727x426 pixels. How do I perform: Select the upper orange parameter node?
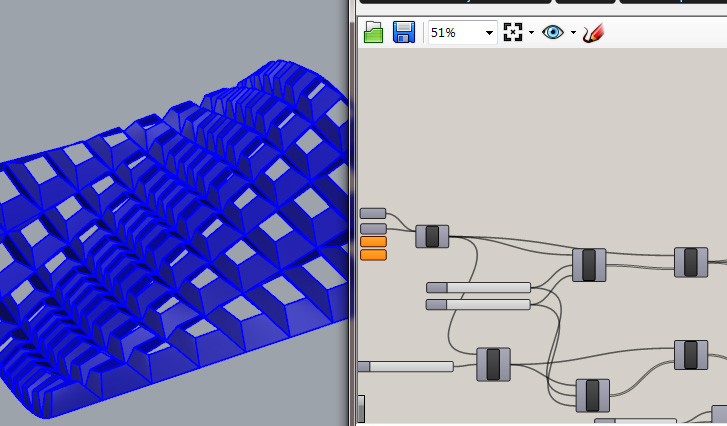[373, 242]
